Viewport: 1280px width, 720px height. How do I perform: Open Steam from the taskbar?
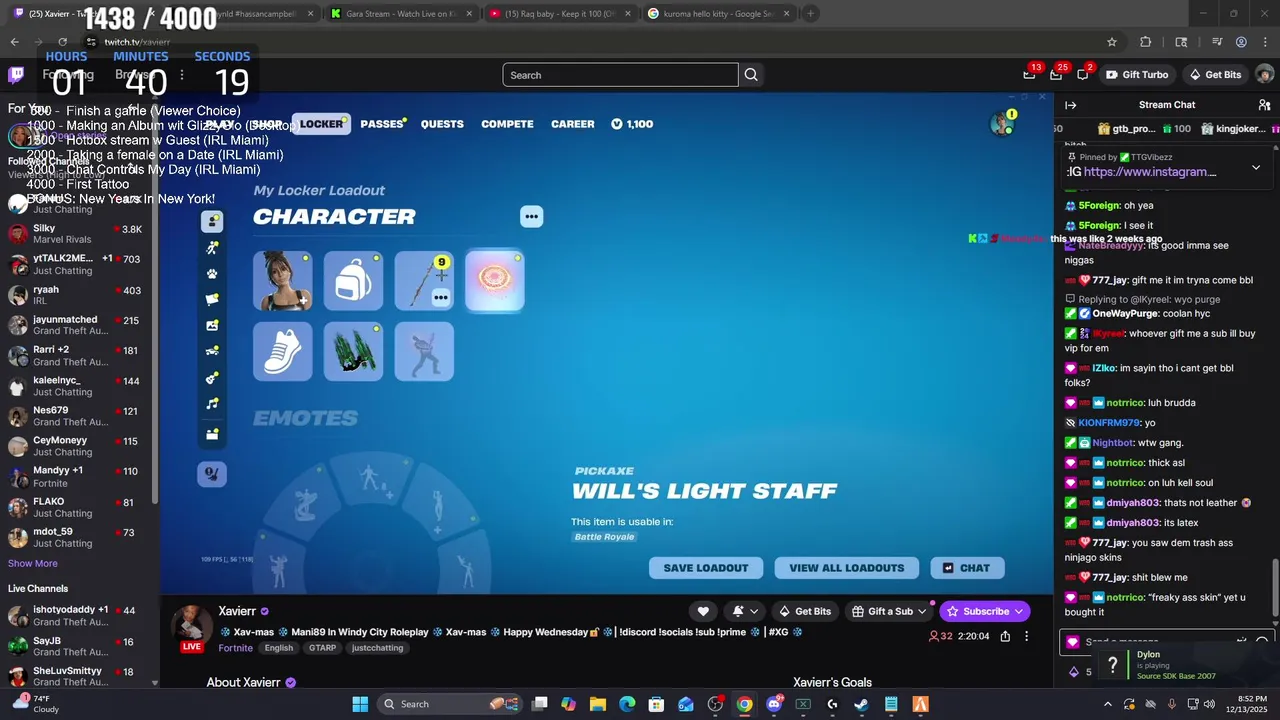[861, 704]
